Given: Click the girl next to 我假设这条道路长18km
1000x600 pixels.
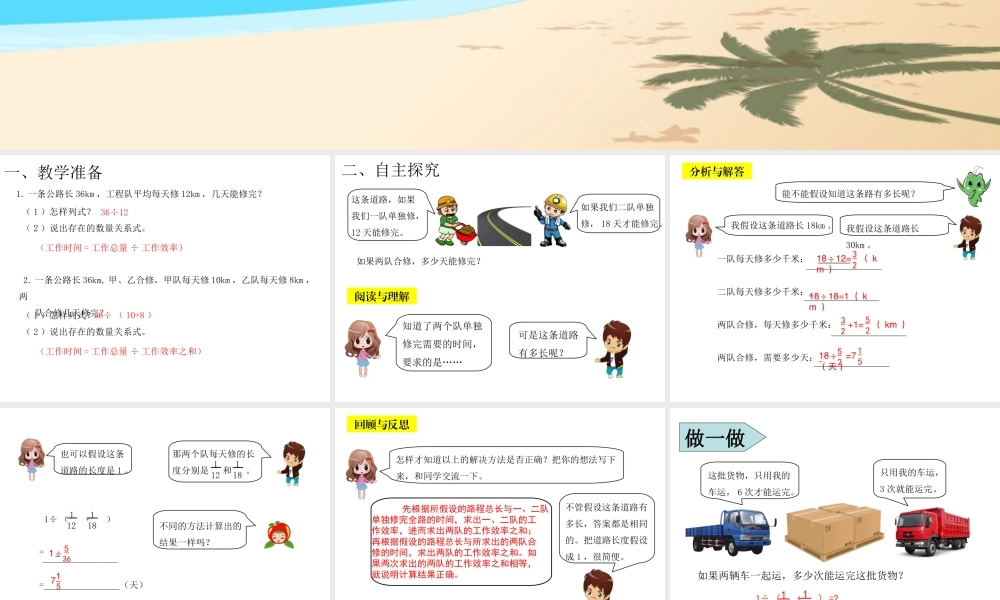Looking at the screenshot, I should pos(698,236).
